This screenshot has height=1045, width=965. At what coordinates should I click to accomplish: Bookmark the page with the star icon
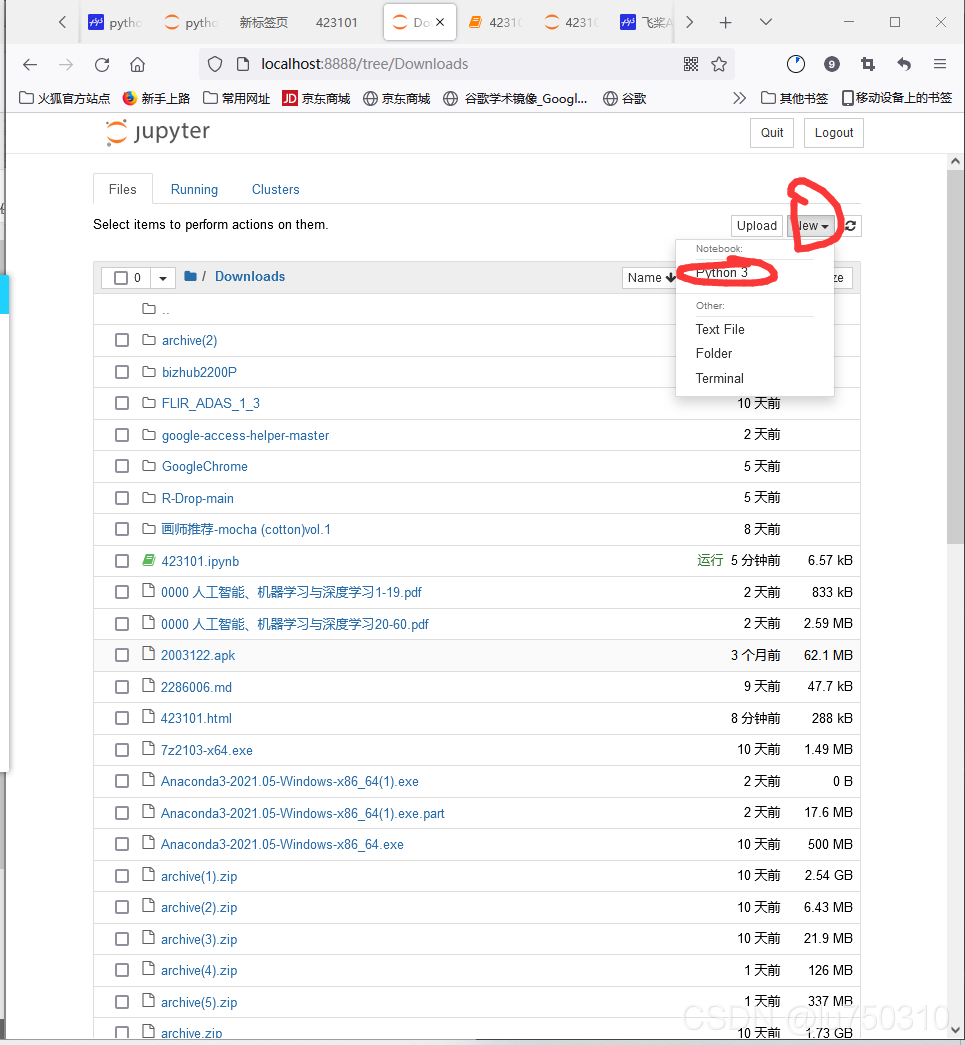pos(719,64)
